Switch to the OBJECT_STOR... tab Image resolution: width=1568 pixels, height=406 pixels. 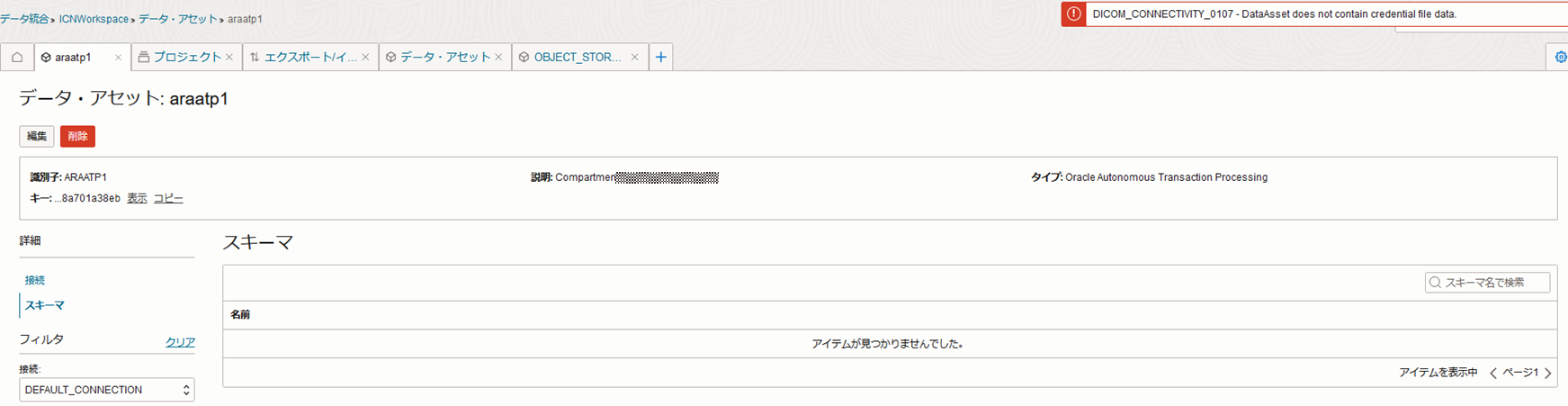pos(578,57)
